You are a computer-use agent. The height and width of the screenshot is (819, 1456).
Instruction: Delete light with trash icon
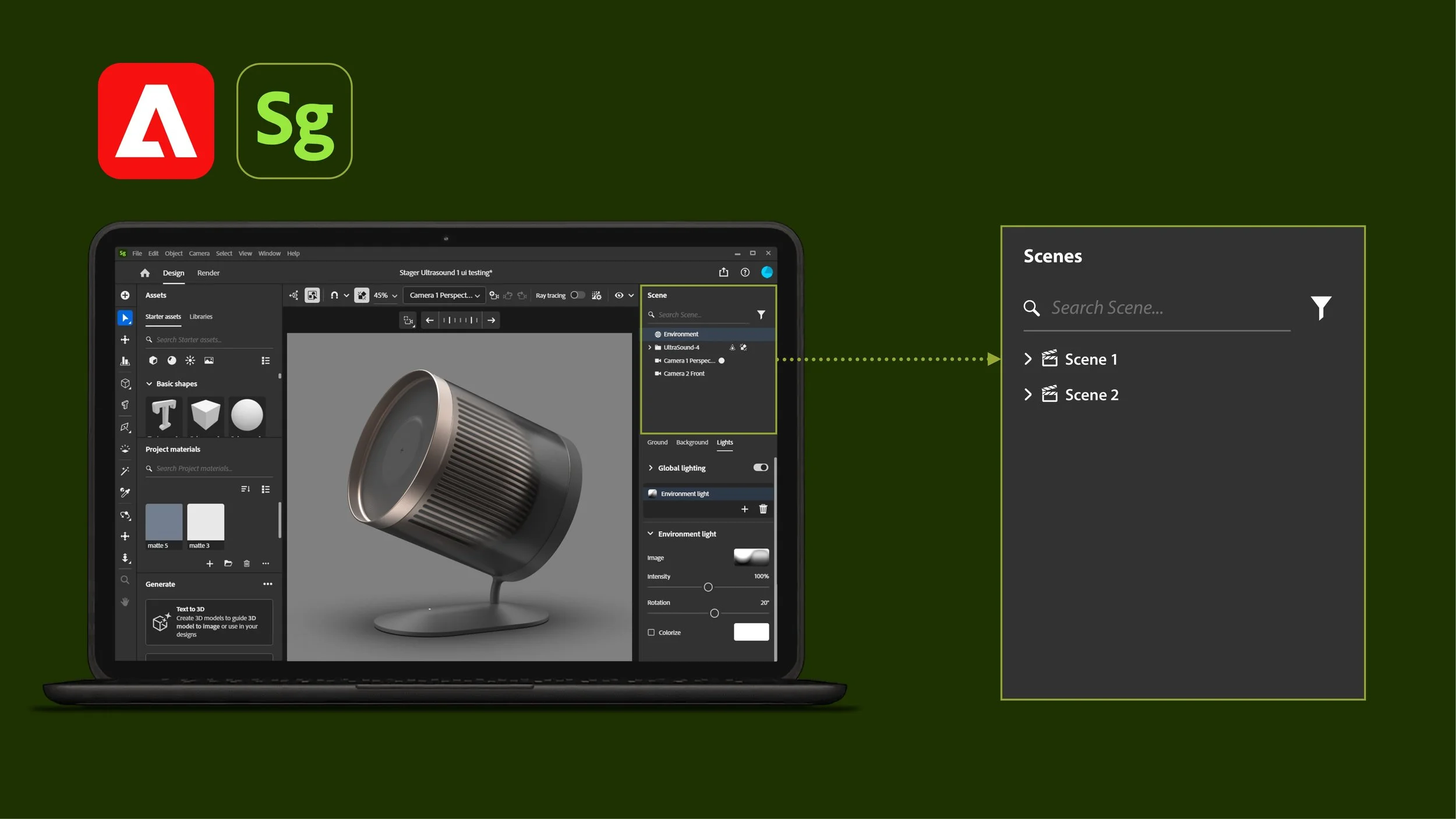763,509
